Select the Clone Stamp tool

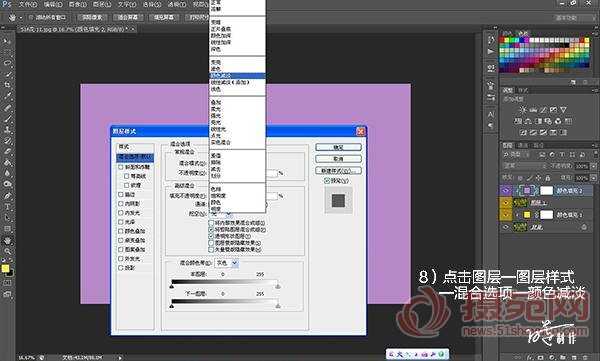point(7,129)
